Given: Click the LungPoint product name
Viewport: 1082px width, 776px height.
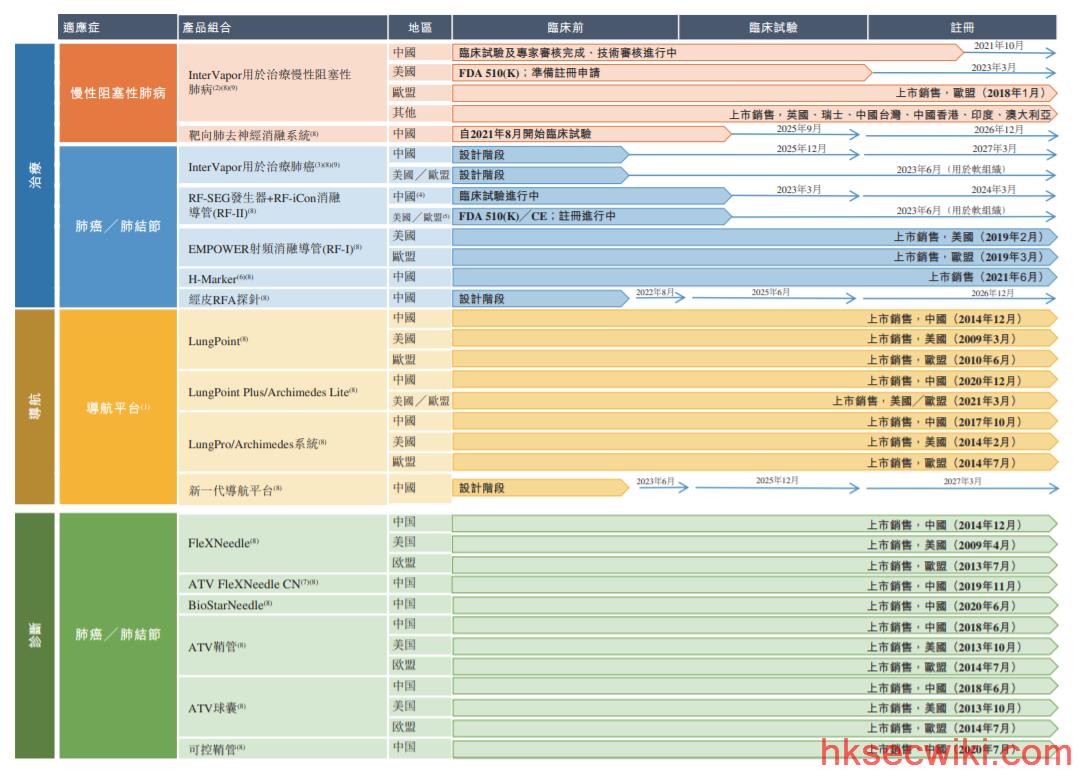Looking at the screenshot, I should pyautogui.click(x=218, y=341).
